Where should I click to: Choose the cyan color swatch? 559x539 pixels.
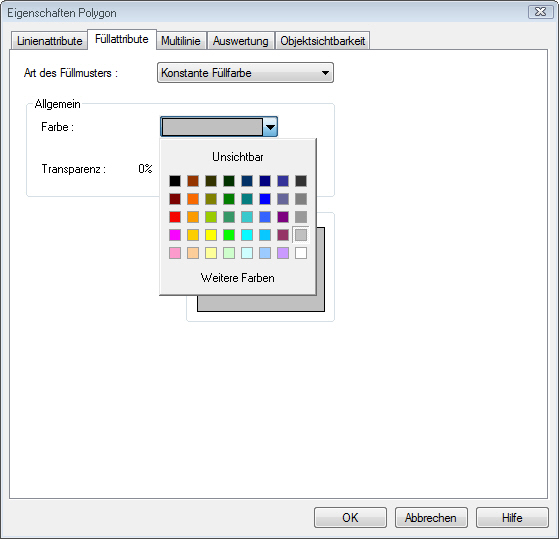pyautogui.click(x=247, y=235)
